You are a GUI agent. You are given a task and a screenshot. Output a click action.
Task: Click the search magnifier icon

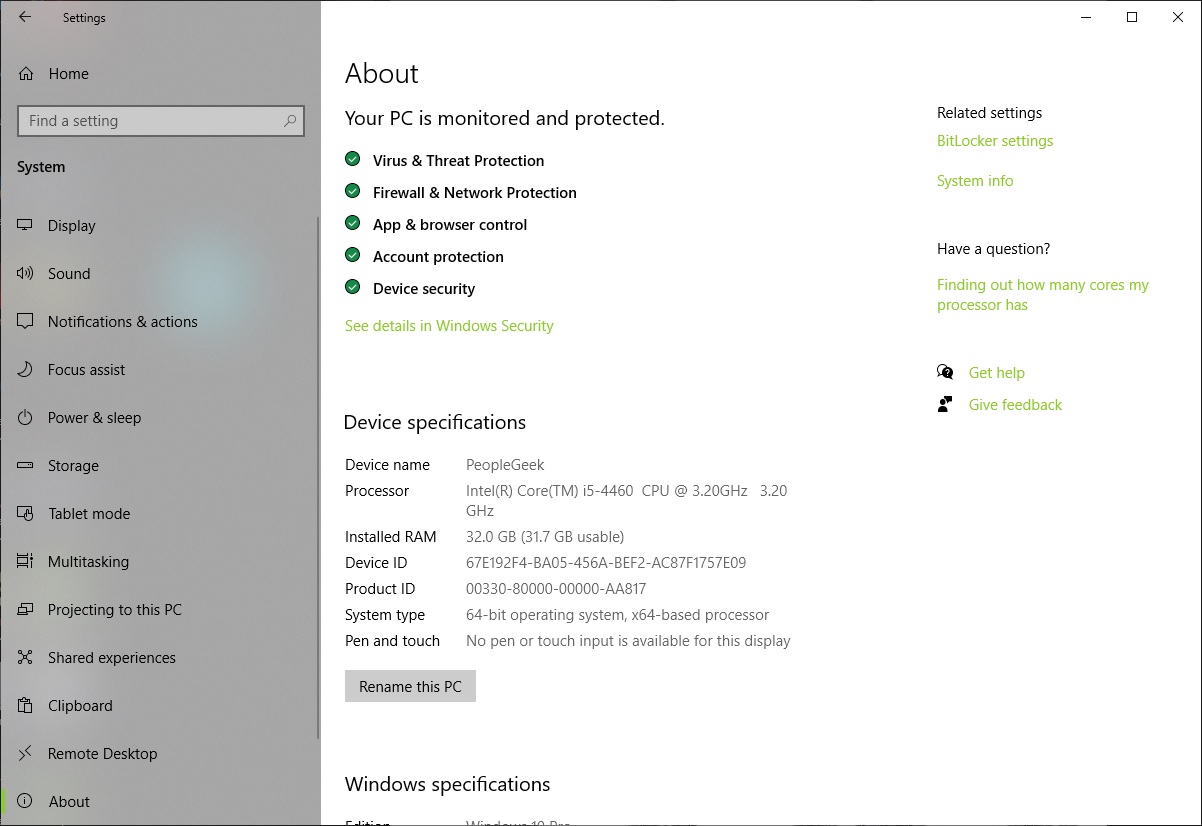click(x=290, y=121)
